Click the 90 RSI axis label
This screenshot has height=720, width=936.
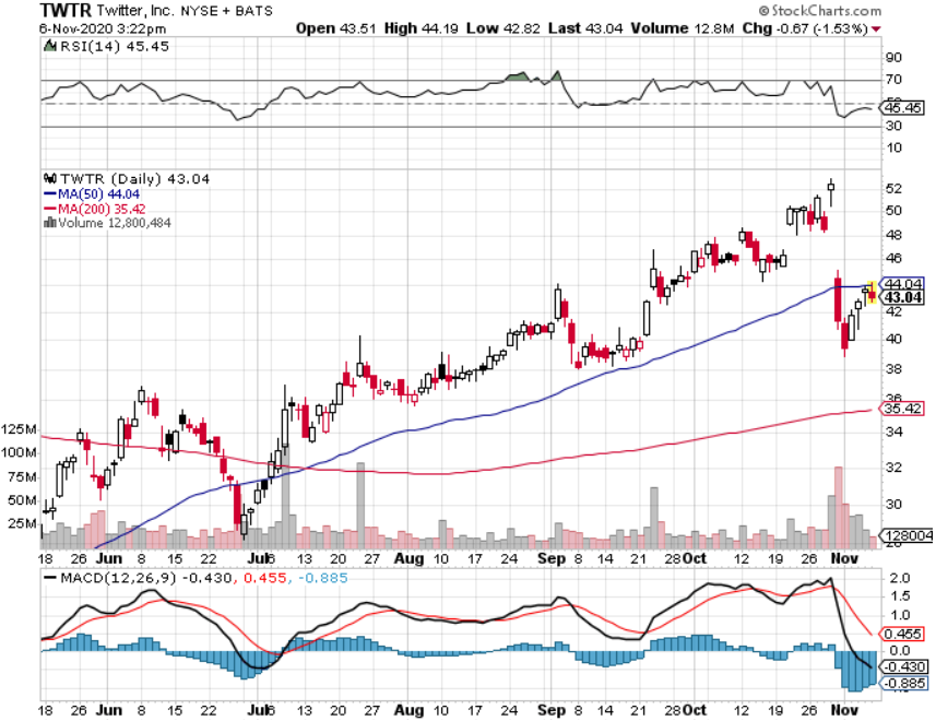894,58
